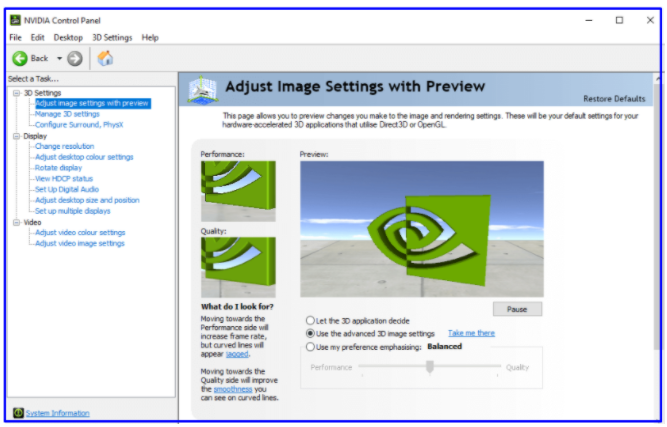The height and width of the screenshot is (427, 667).
Task: Click the smoothness help link
Action: click(233, 389)
